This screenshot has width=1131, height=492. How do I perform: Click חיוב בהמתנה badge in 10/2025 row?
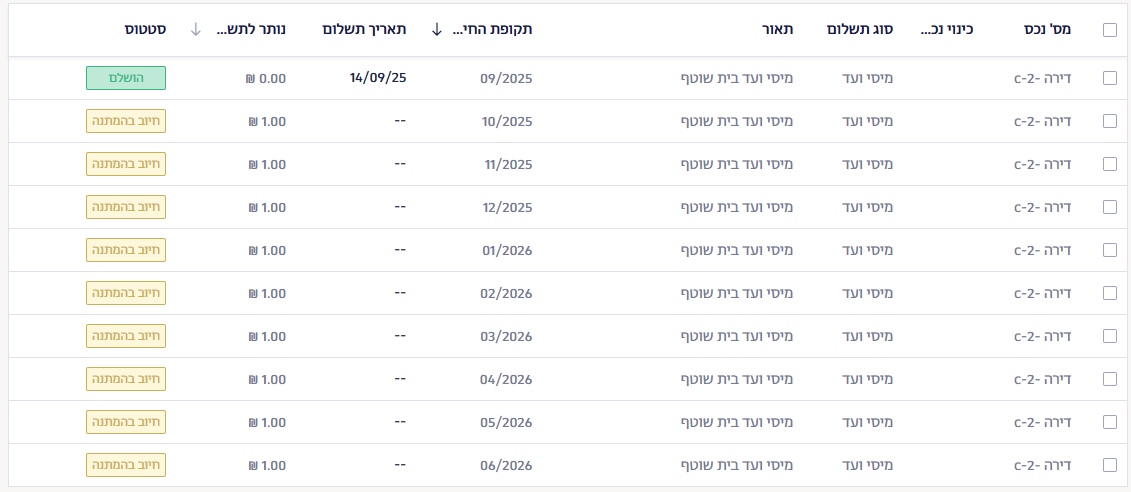[126, 121]
